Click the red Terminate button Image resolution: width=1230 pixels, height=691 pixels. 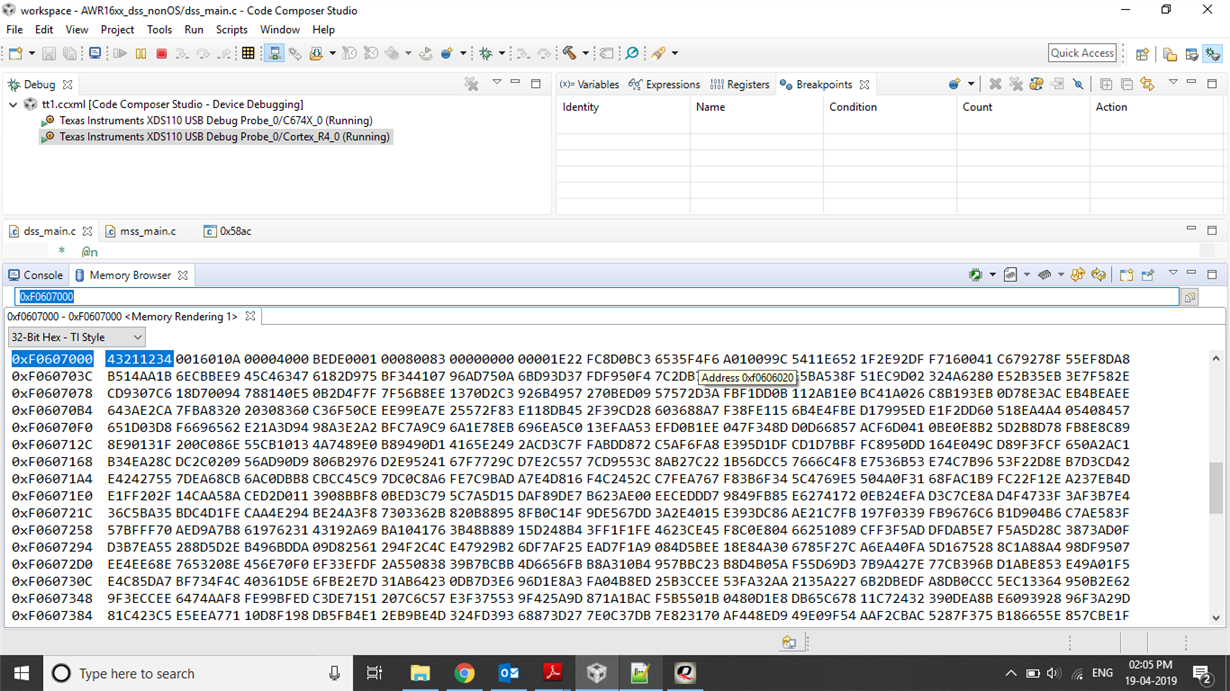pos(162,53)
